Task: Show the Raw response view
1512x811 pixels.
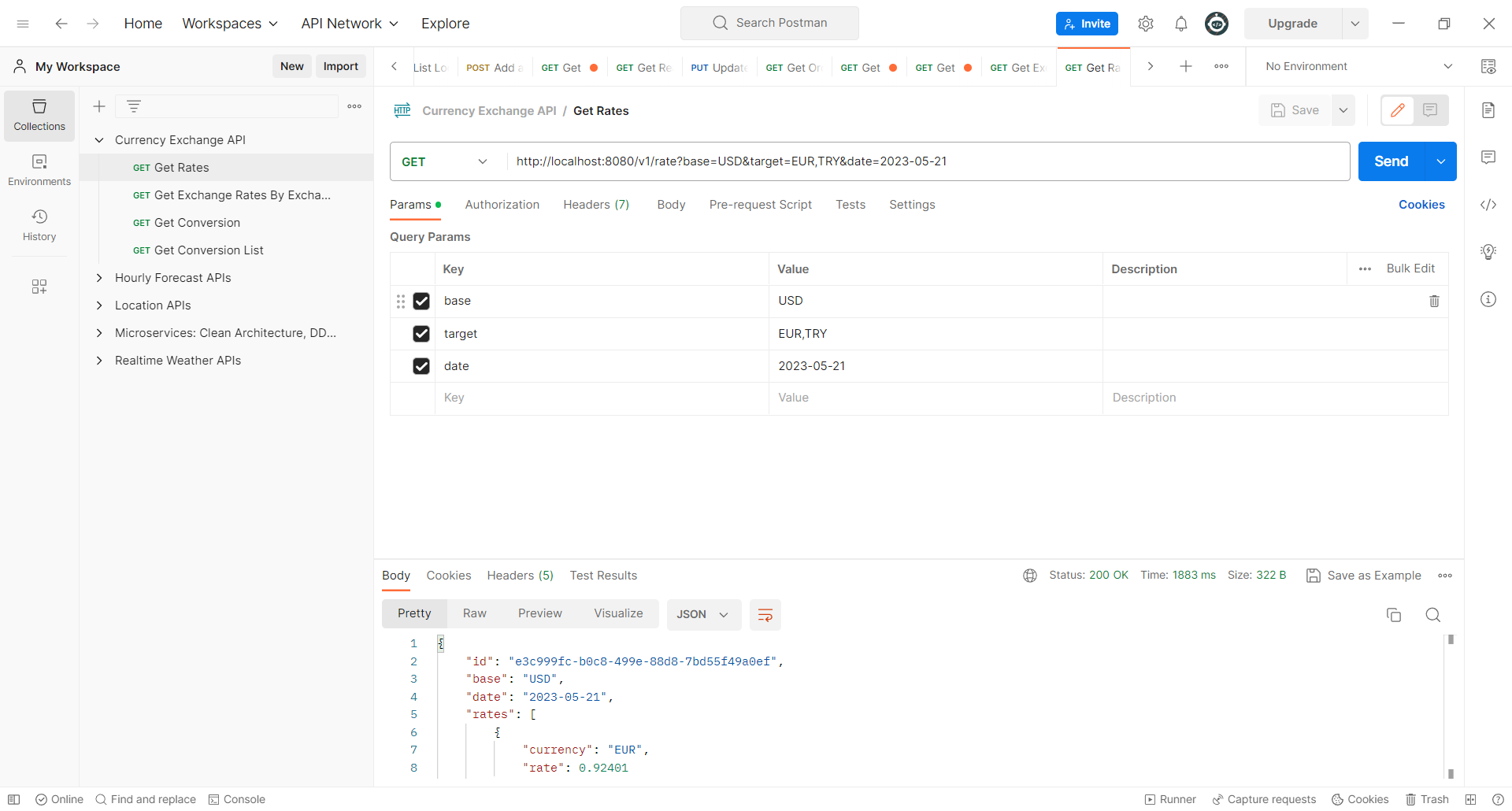Action: tap(474, 613)
